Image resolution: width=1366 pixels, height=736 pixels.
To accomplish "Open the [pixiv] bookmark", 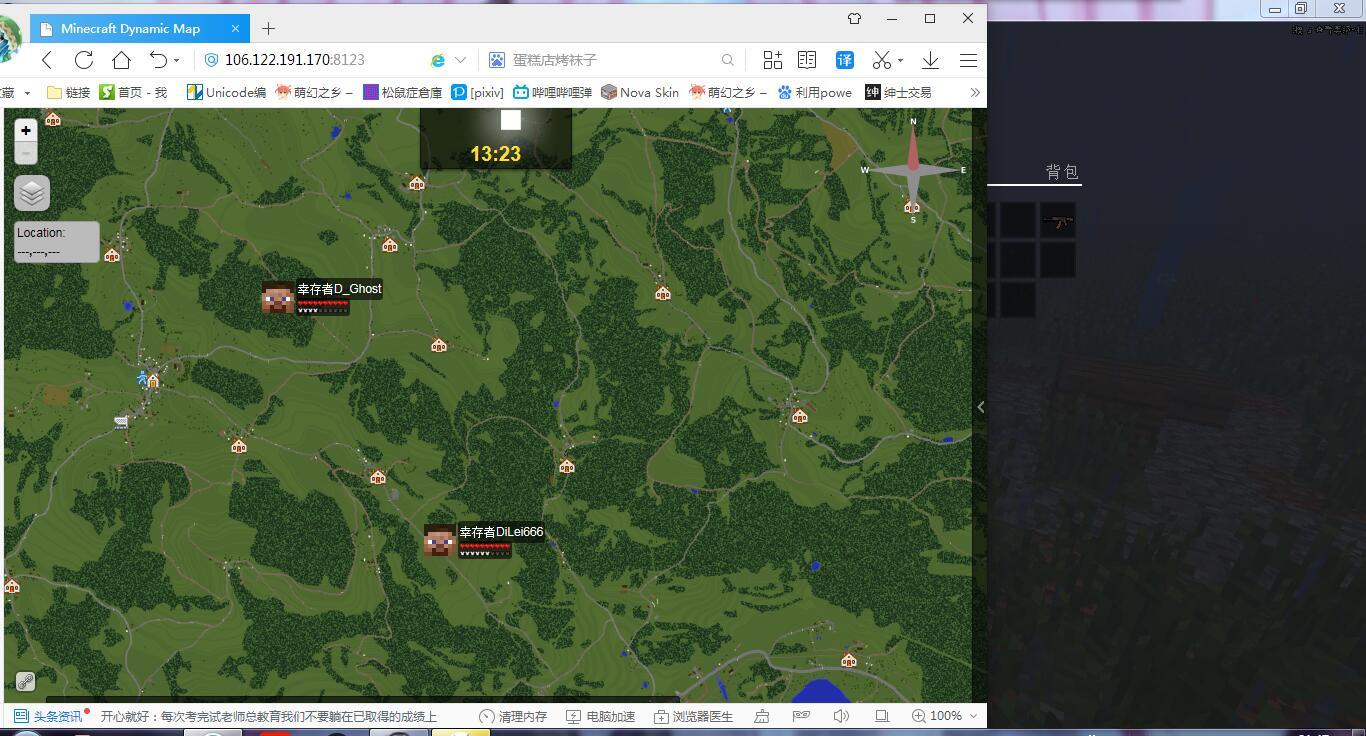I will pyautogui.click(x=478, y=92).
